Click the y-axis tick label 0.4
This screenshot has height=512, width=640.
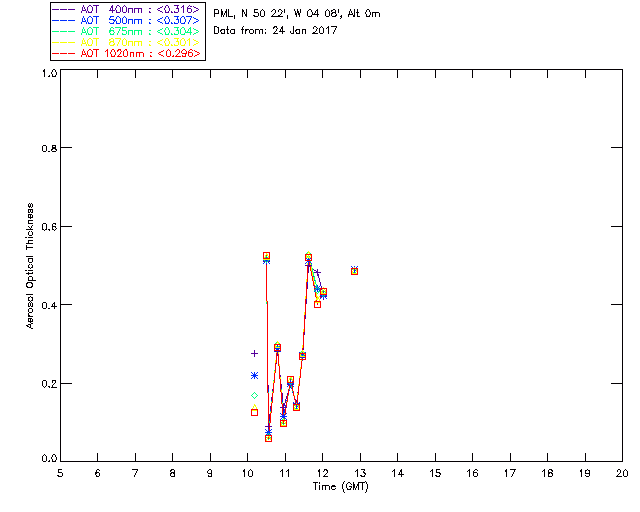pos(49,305)
